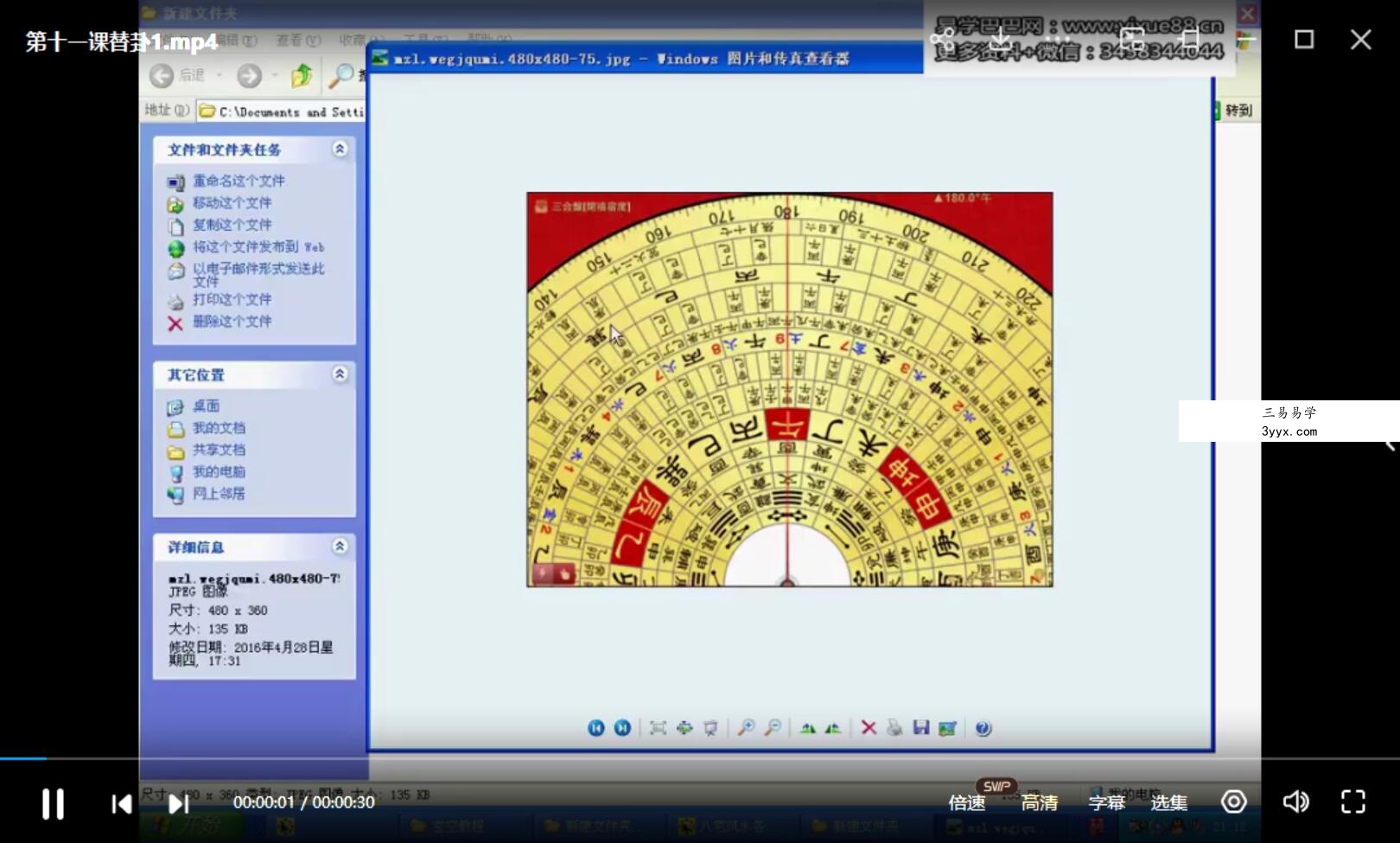This screenshot has width=1400, height=843.
Task: Collapse the 其它位置 panel
Action: pyautogui.click(x=340, y=374)
